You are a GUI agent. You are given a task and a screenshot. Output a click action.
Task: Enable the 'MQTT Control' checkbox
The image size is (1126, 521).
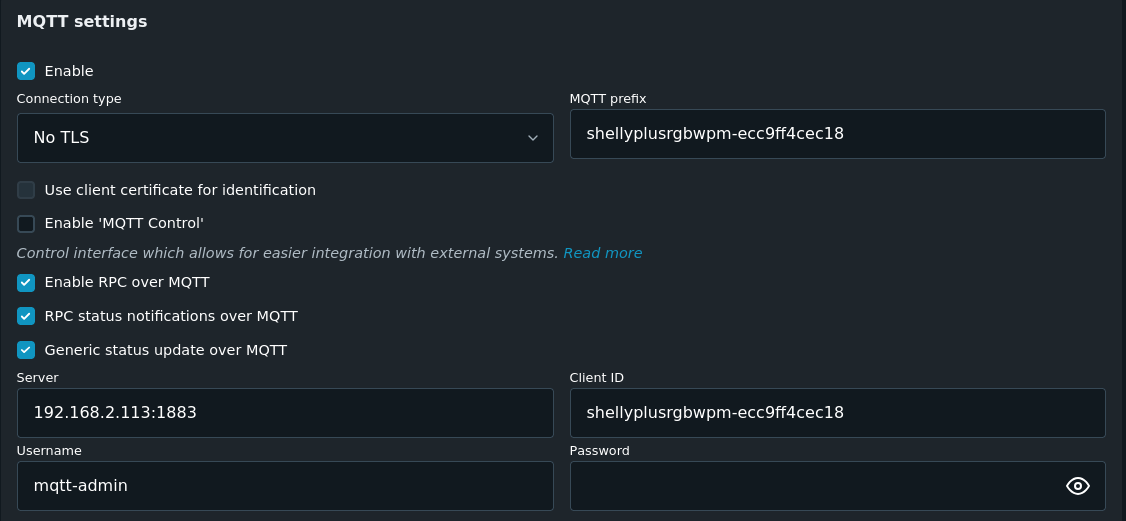(26, 223)
